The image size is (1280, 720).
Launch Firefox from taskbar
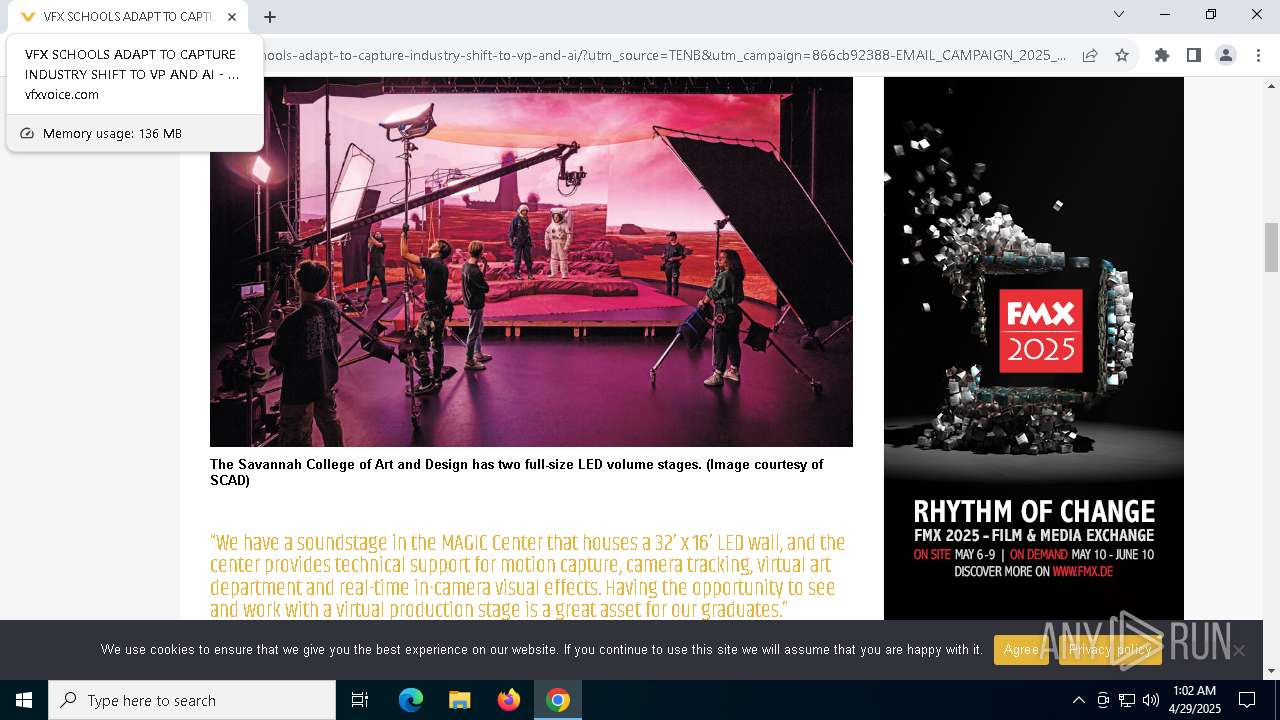click(x=509, y=700)
